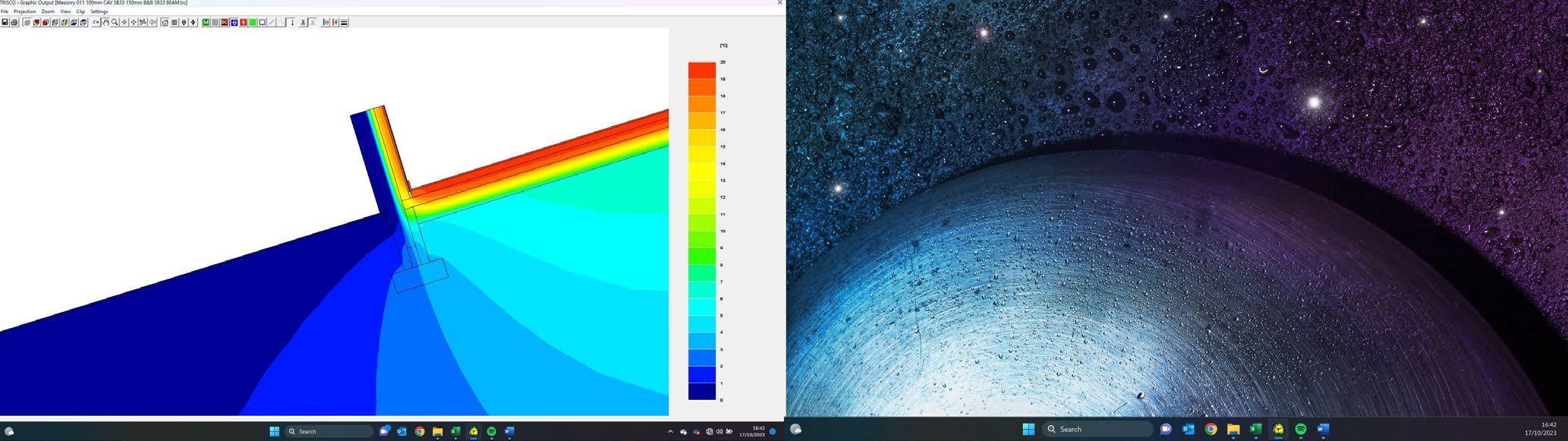Screen dimensions: 1568x441
Task: Open Outlook on the right monitor taskbar
Action: [1189, 429]
